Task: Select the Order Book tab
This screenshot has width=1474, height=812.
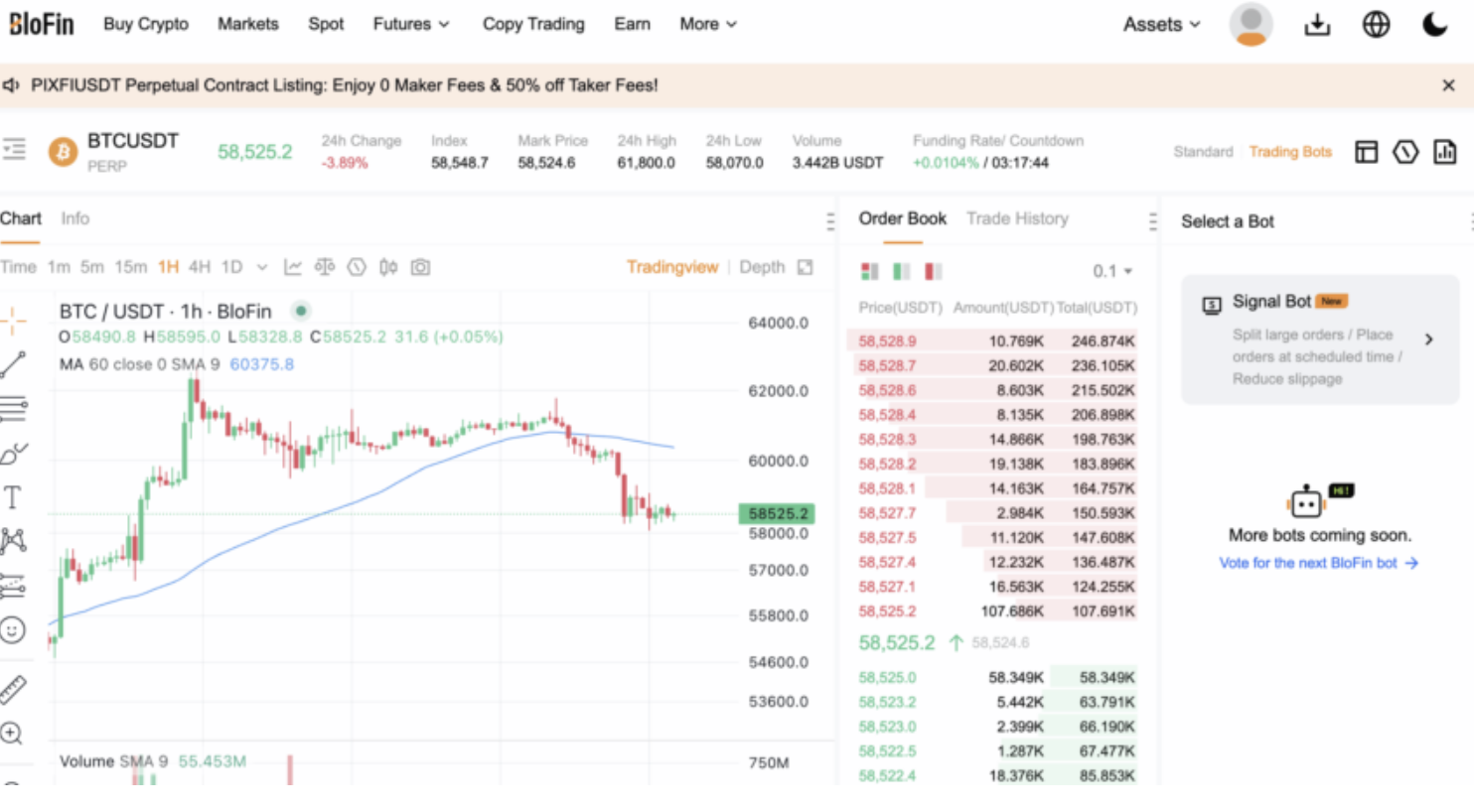Action: [x=902, y=218]
